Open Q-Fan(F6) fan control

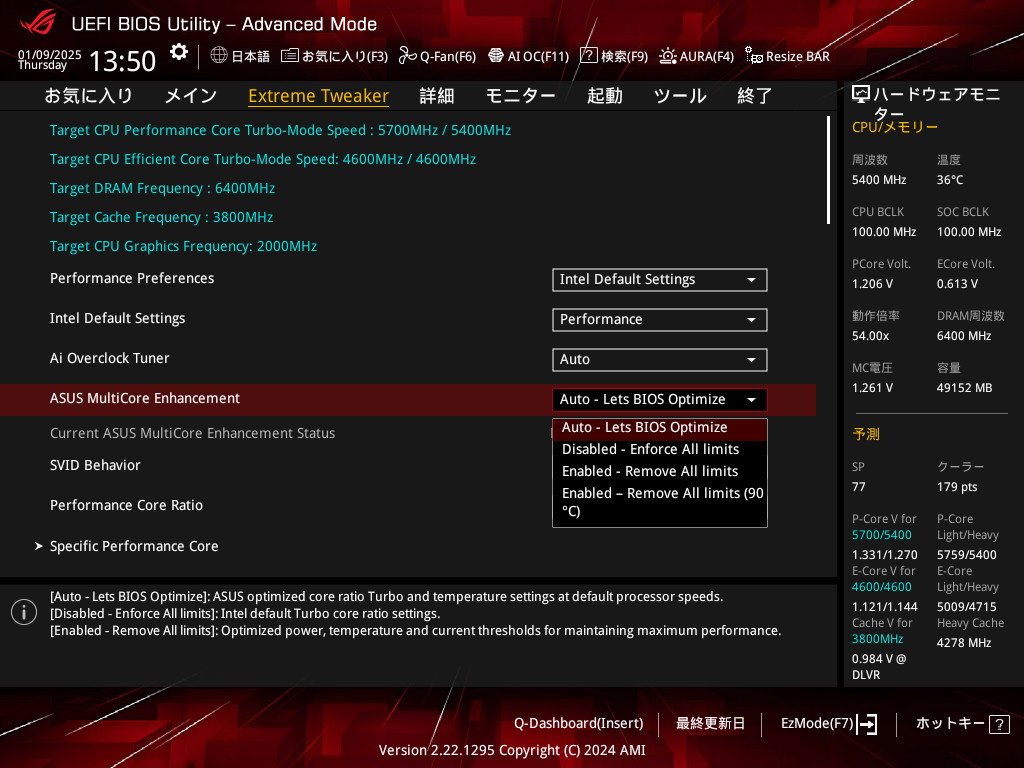(407, 56)
